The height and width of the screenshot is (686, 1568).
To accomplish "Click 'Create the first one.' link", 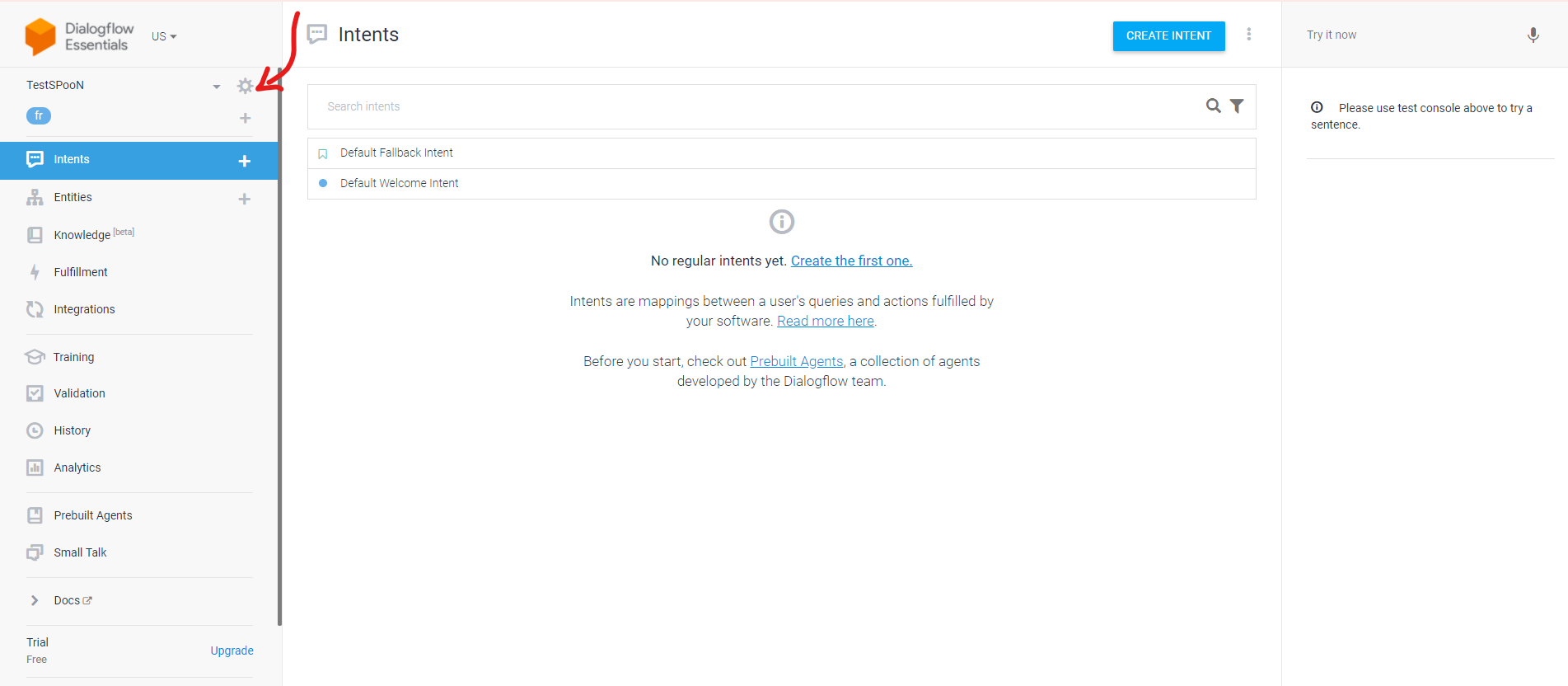I will [x=851, y=261].
